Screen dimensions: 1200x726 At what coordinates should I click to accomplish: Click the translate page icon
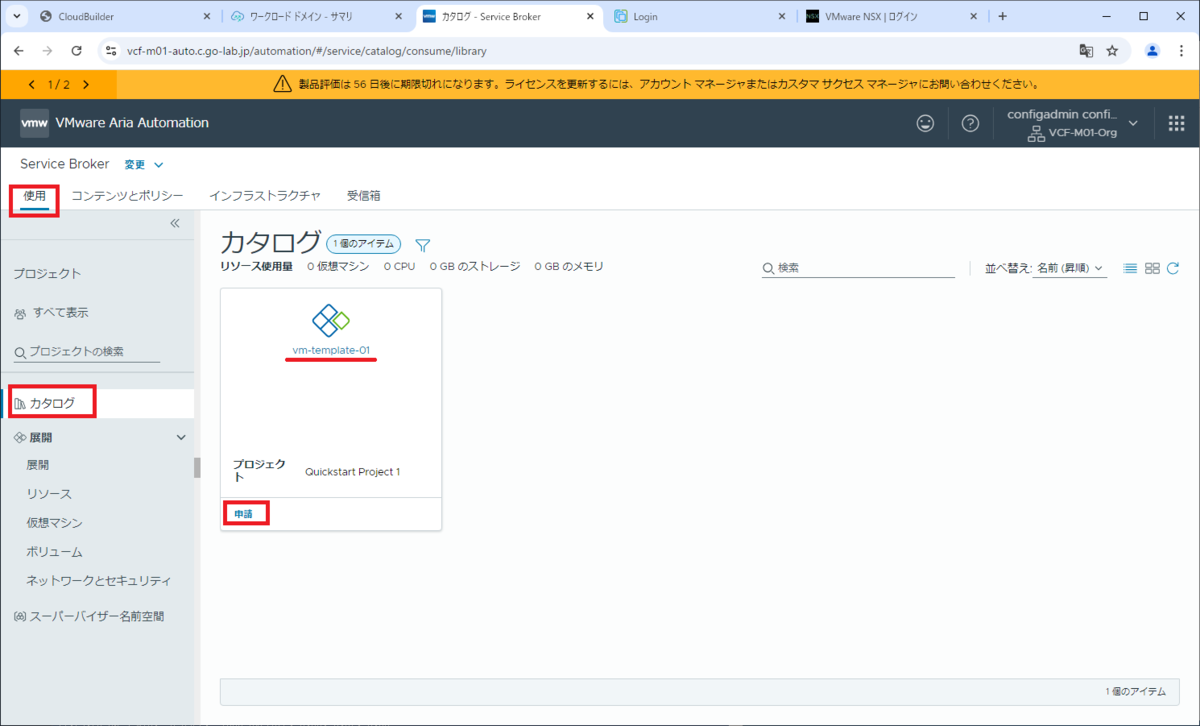coord(1086,50)
